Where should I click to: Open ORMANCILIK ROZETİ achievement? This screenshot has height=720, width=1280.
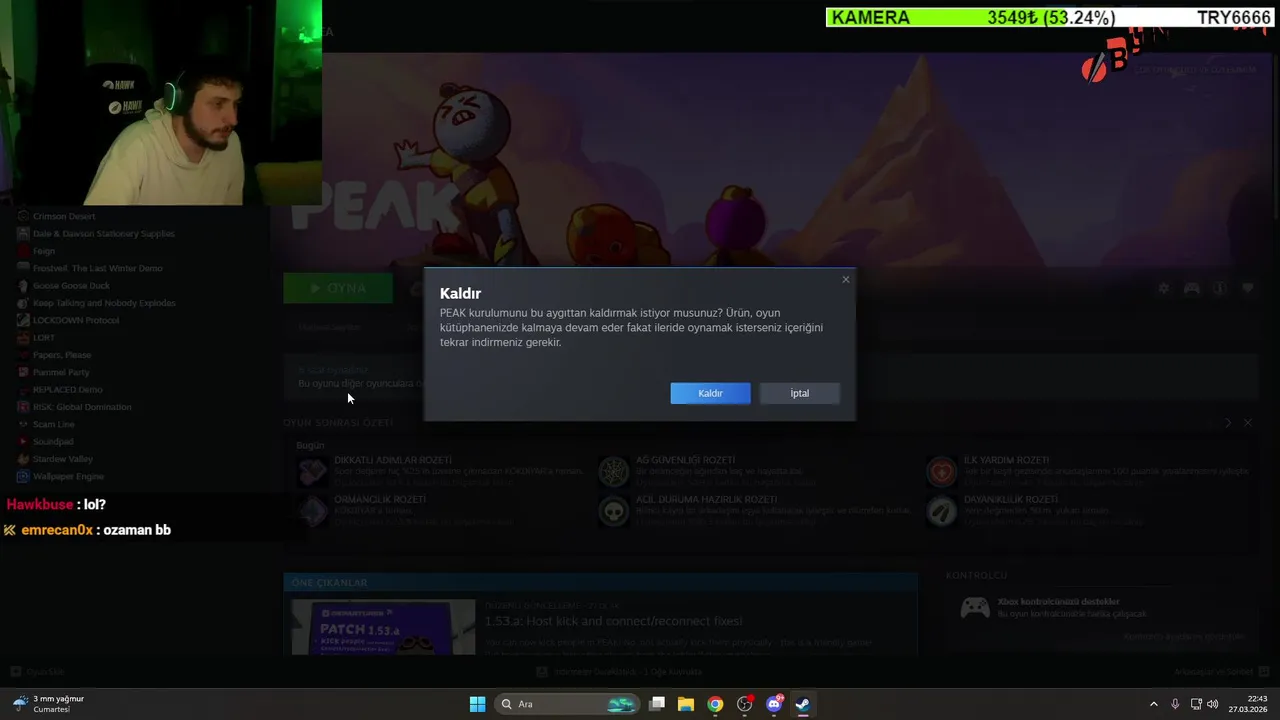pyautogui.click(x=380, y=499)
